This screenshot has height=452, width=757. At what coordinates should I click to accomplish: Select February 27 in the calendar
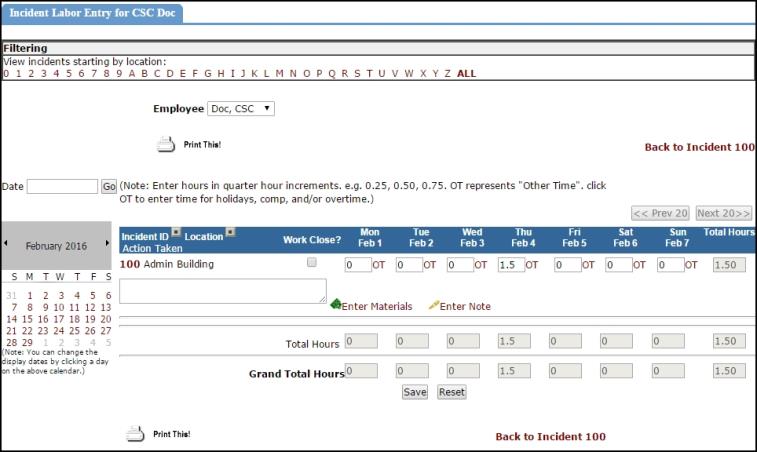tap(106, 331)
